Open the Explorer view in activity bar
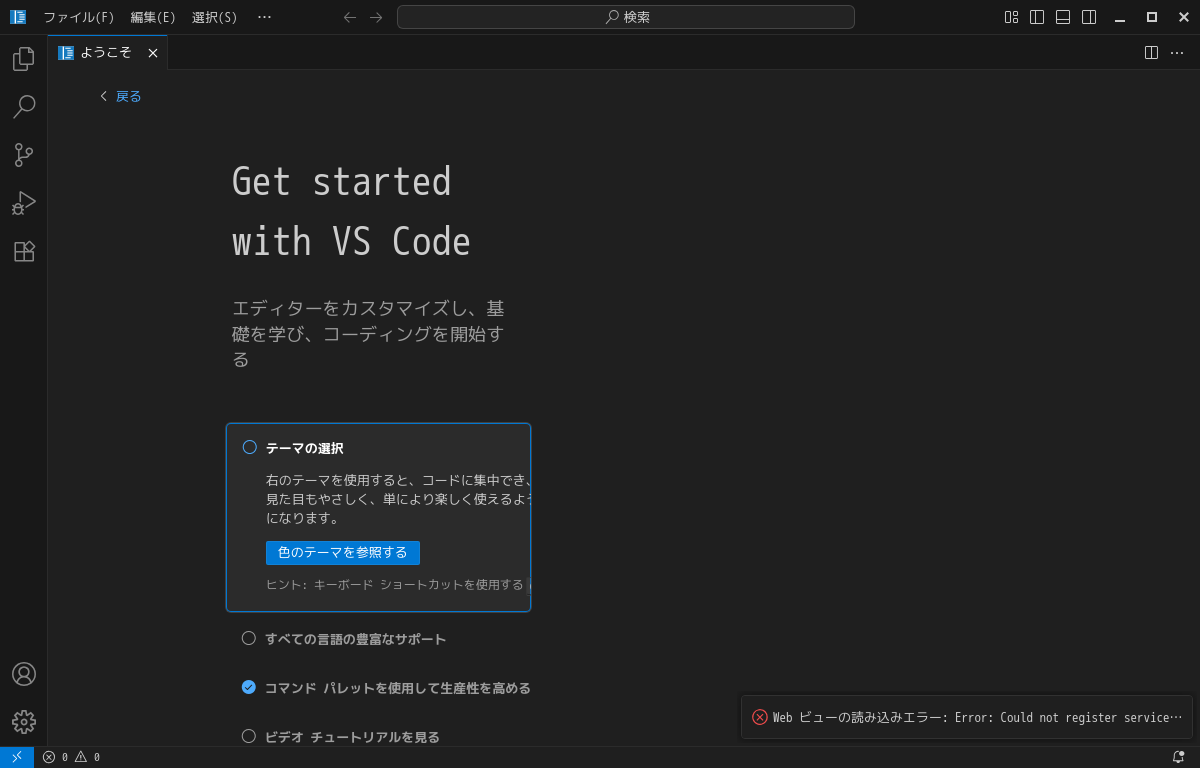Image resolution: width=1200 pixels, height=768 pixels. pos(23,59)
